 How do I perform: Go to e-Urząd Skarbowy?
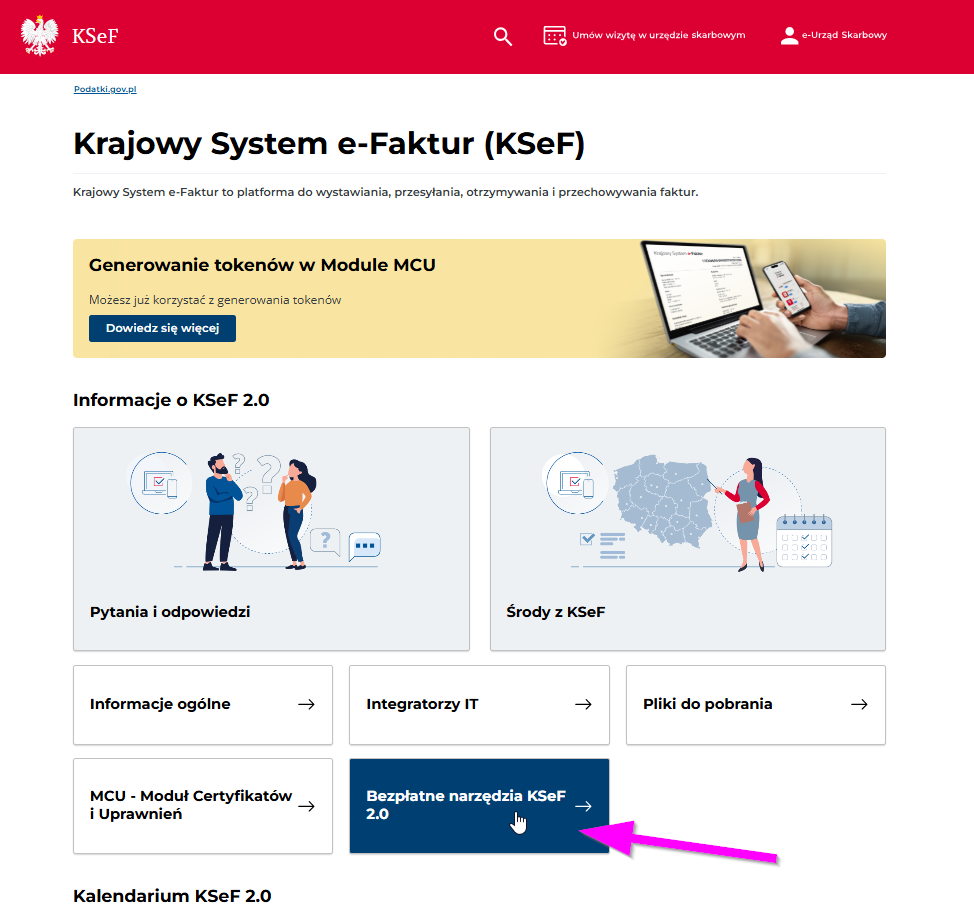(x=843, y=36)
